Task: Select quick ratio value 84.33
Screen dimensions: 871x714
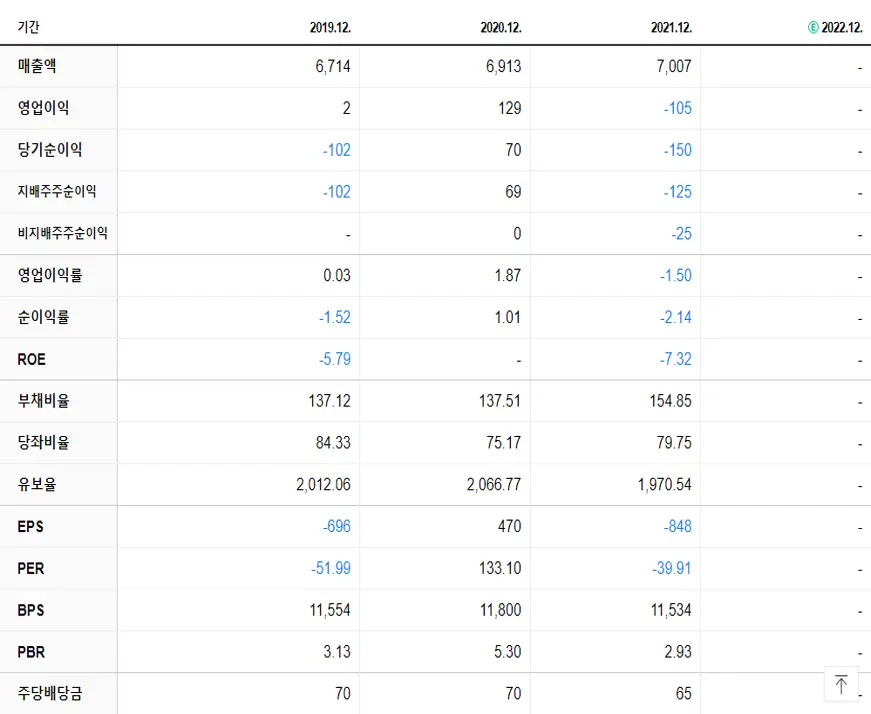Action: (x=333, y=442)
